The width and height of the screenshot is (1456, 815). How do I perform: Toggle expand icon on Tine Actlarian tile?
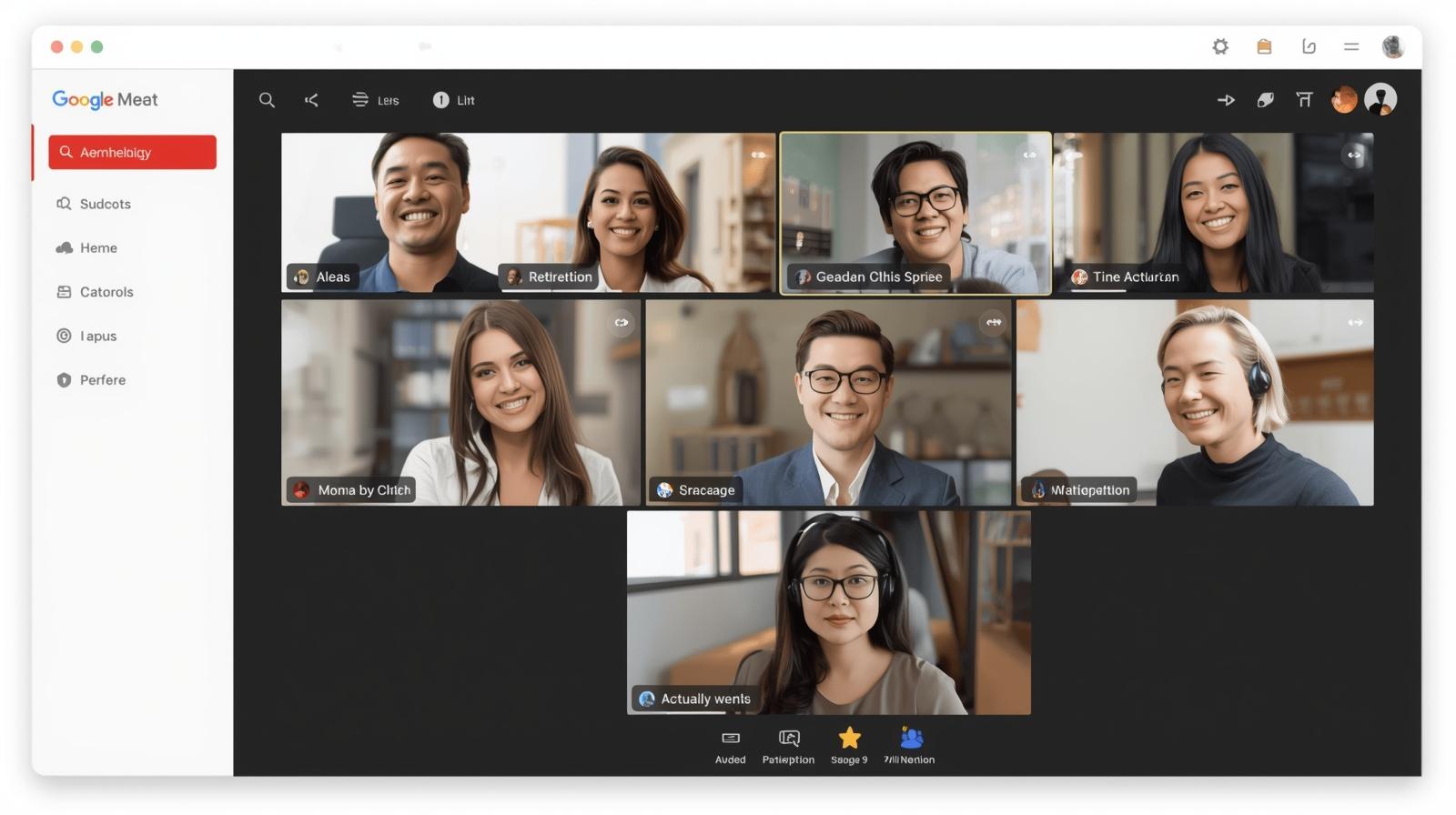[x=1354, y=155]
